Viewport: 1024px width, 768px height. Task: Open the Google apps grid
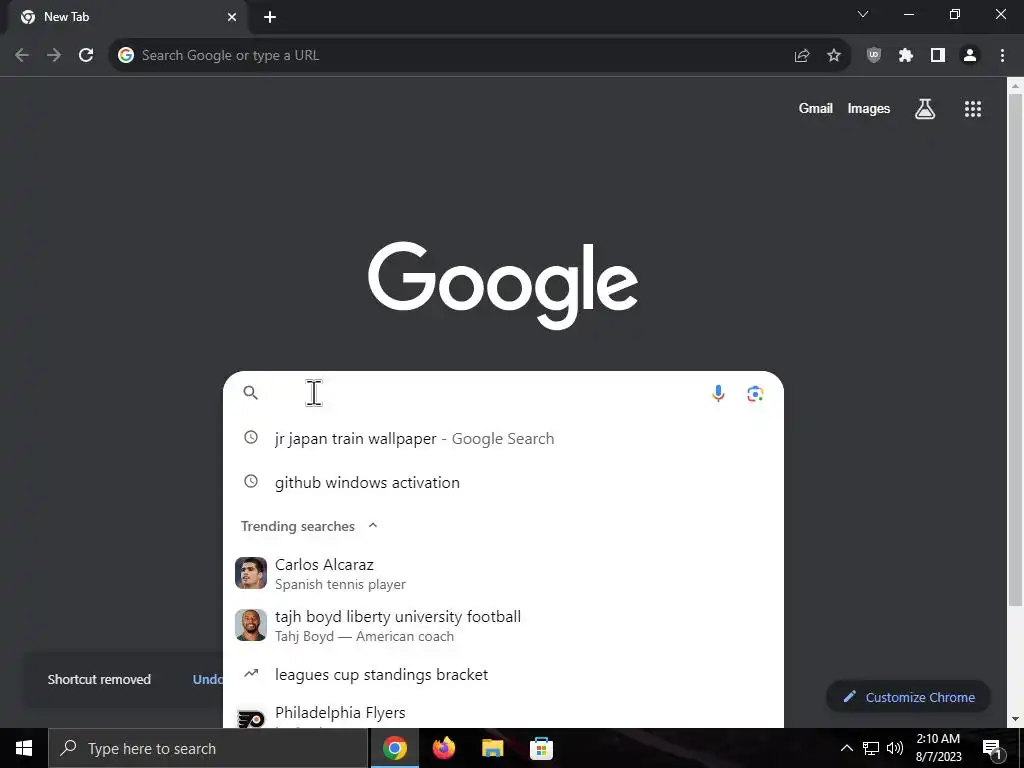click(973, 109)
